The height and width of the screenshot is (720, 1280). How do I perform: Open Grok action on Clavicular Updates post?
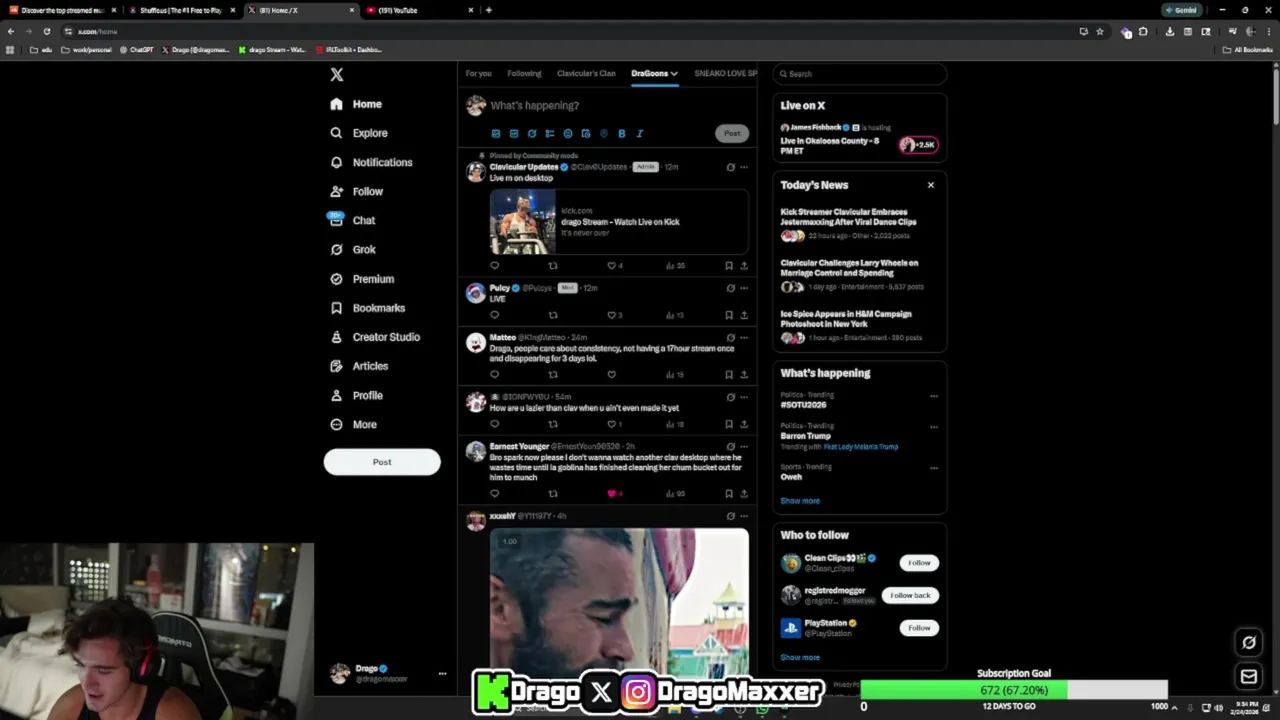click(x=730, y=167)
